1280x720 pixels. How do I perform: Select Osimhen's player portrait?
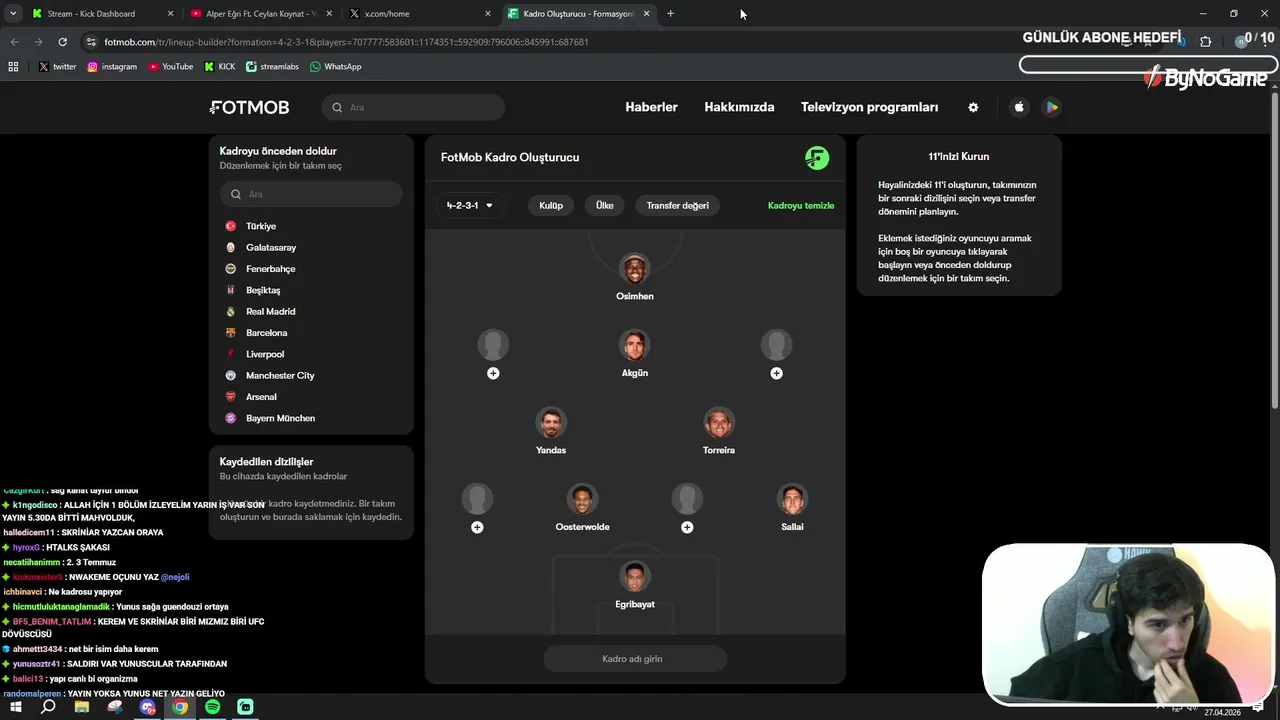[635, 269]
